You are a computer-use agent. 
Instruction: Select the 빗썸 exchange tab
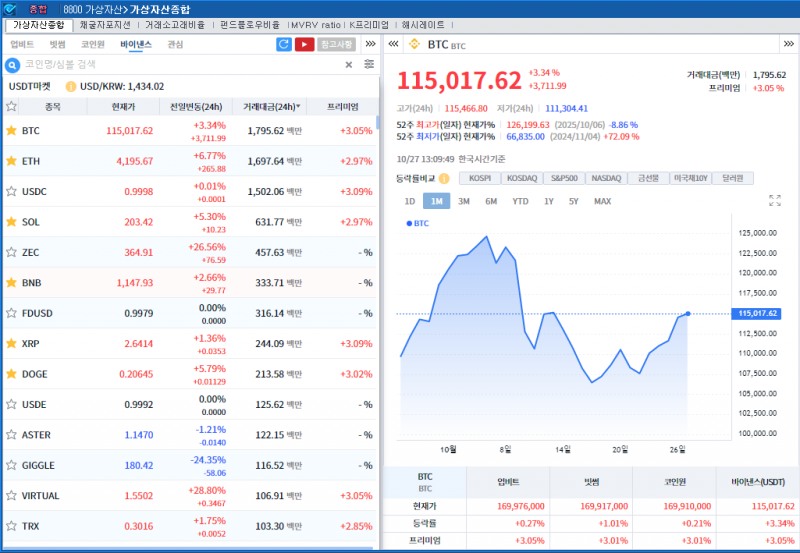[x=58, y=44]
